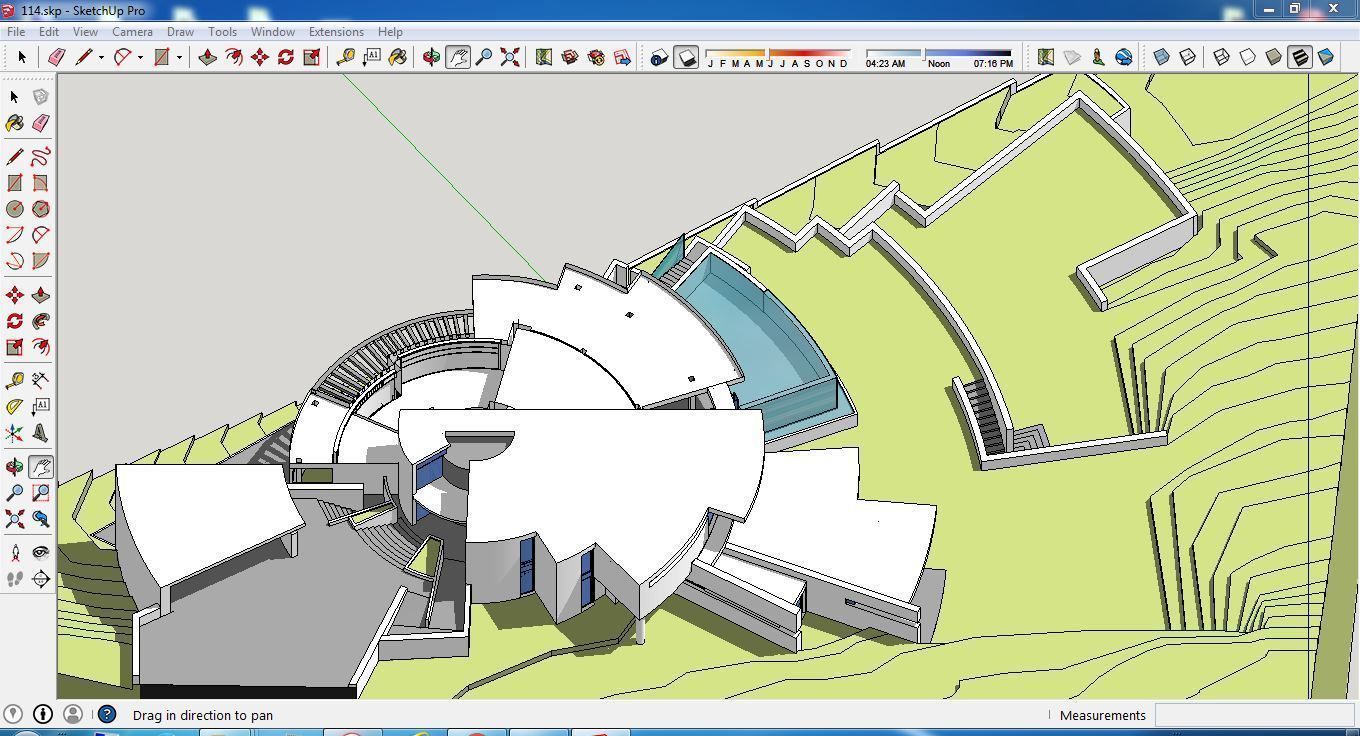The image size is (1360, 736).
Task: Open the Edit menu
Action: (49, 31)
